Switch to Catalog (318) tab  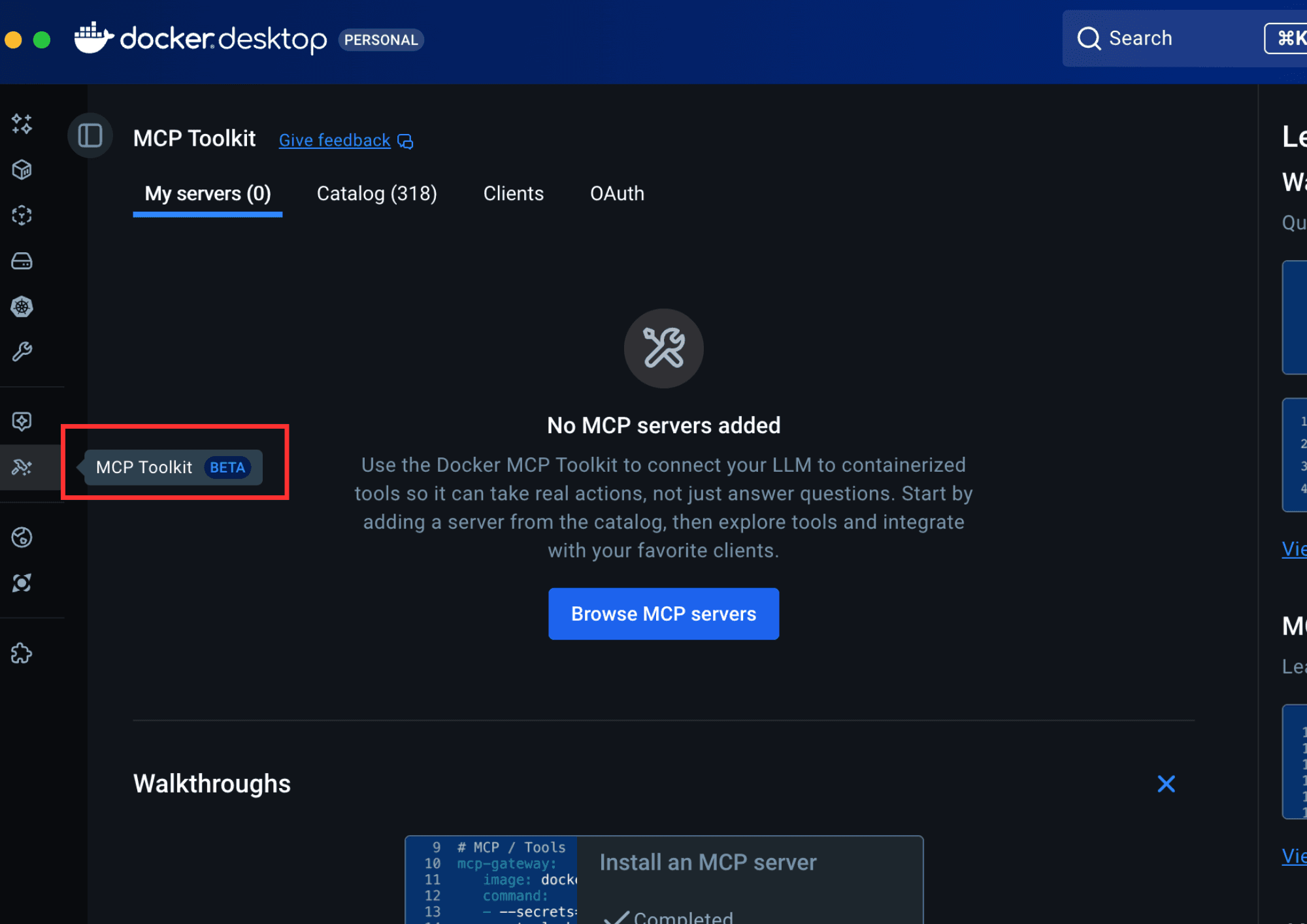pos(377,193)
